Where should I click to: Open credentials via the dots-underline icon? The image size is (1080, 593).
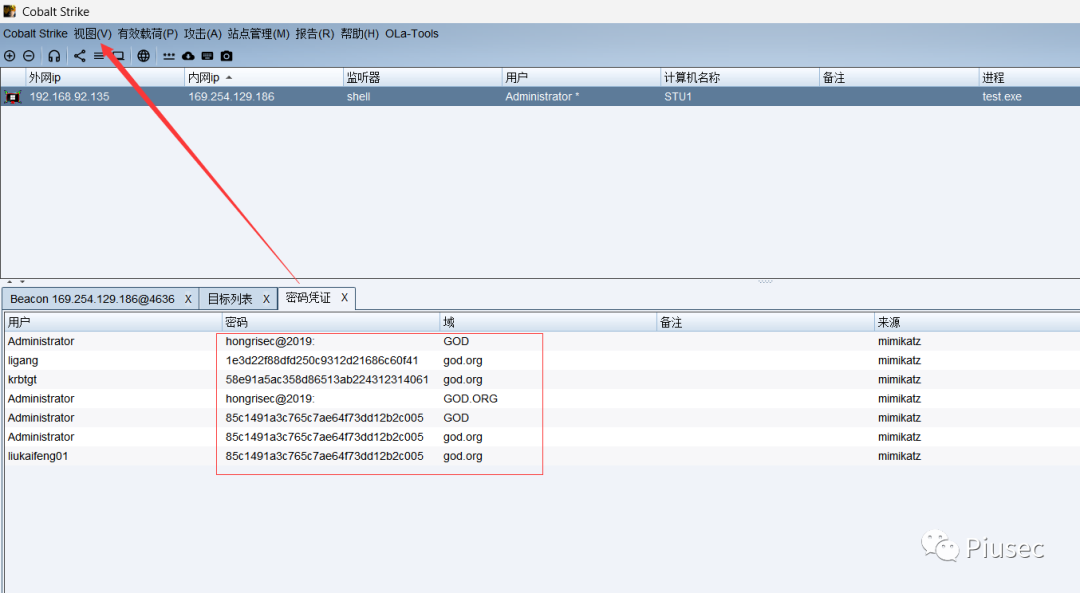169,56
